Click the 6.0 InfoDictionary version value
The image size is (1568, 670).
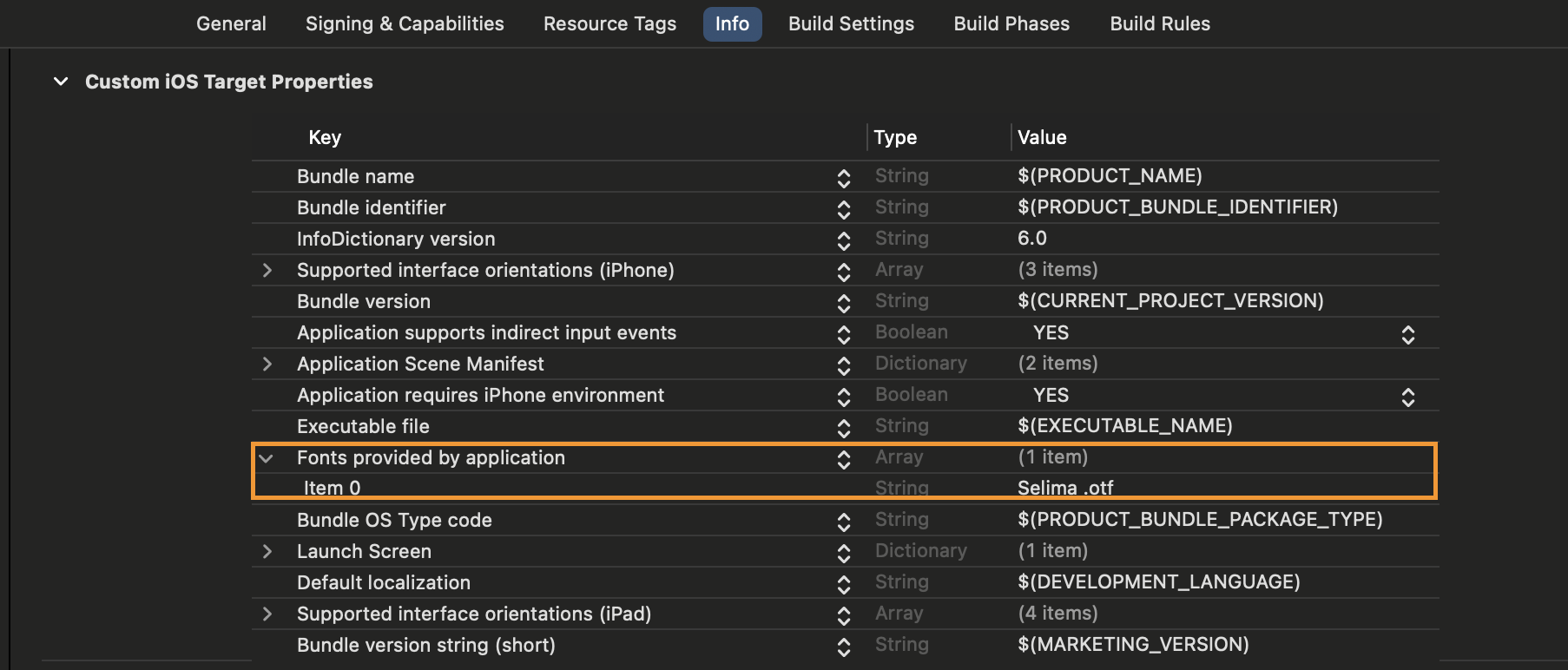pos(1032,239)
